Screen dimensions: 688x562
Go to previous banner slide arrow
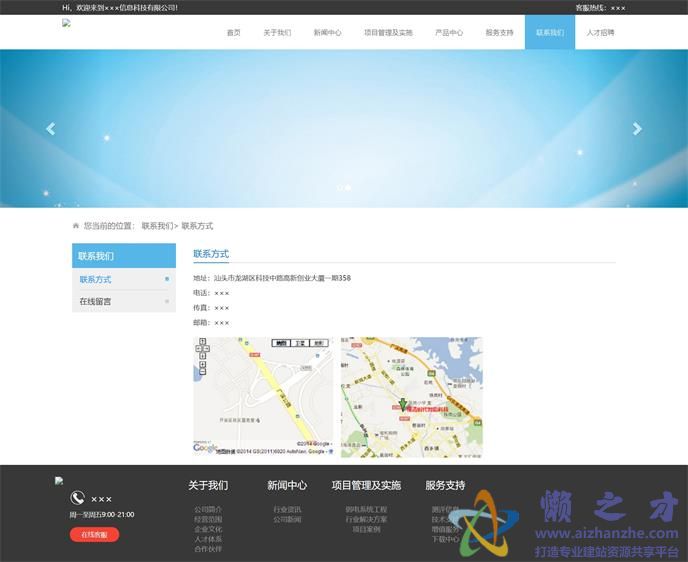click(50, 129)
